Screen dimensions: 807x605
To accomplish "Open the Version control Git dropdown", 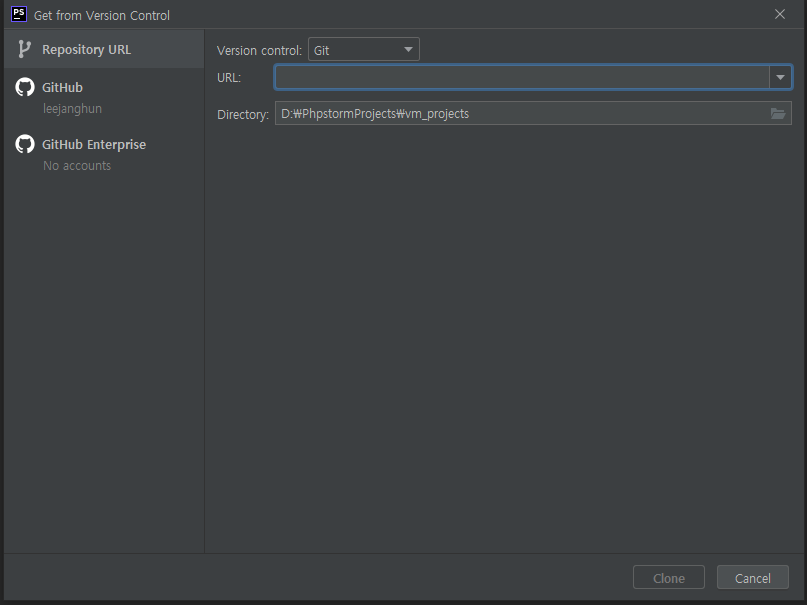I will pos(363,50).
